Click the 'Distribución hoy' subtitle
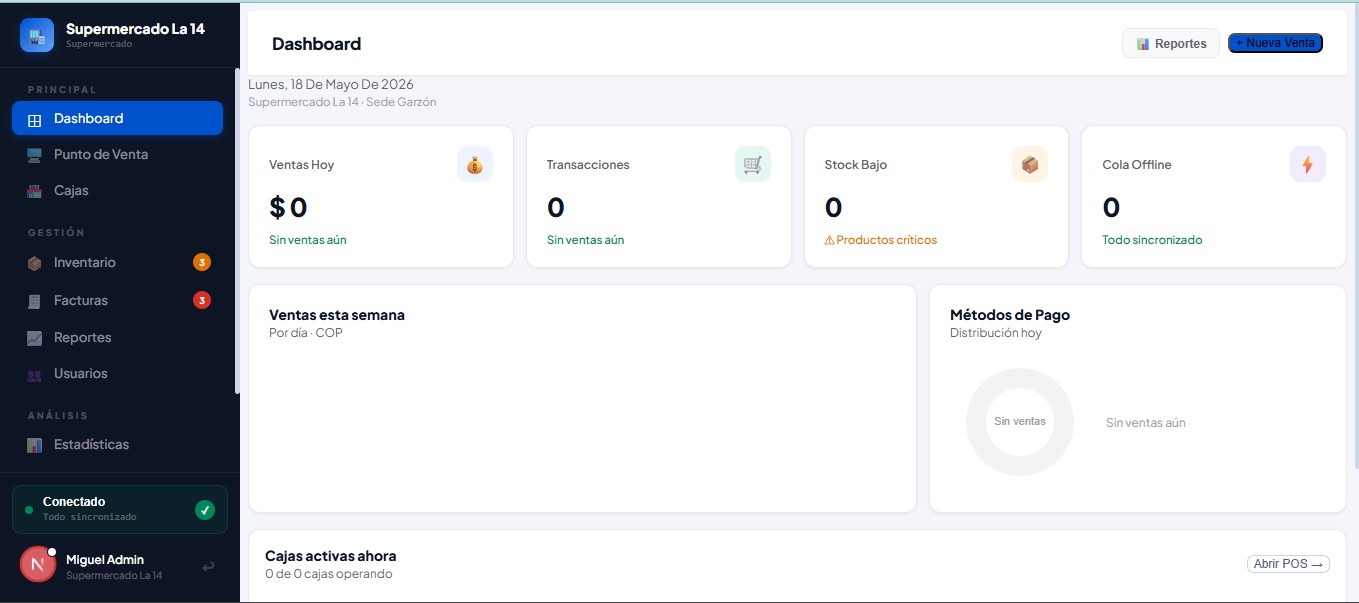The image size is (1359, 603). point(996,333)
